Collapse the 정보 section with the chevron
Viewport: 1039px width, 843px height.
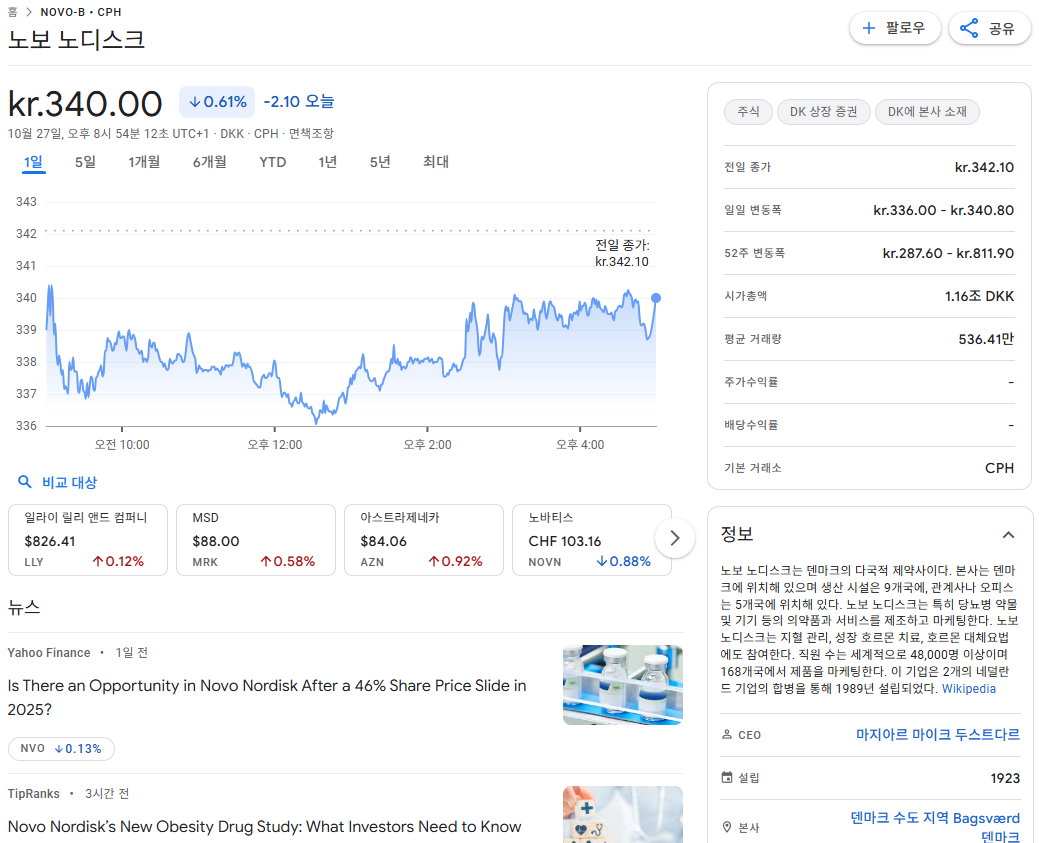1008,535
